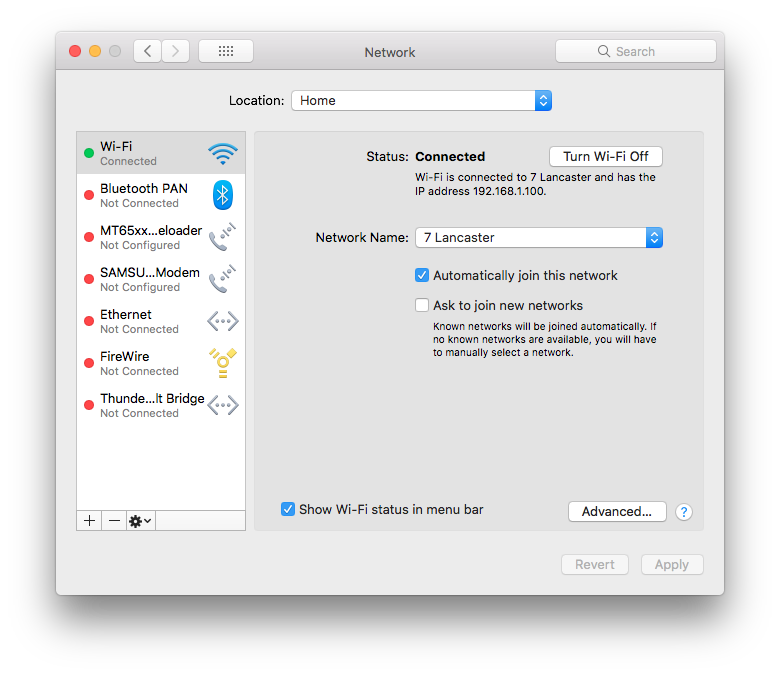Click into the Search field
The height and width of the screenshot is (675, 780).
click(x=636, y=51)
